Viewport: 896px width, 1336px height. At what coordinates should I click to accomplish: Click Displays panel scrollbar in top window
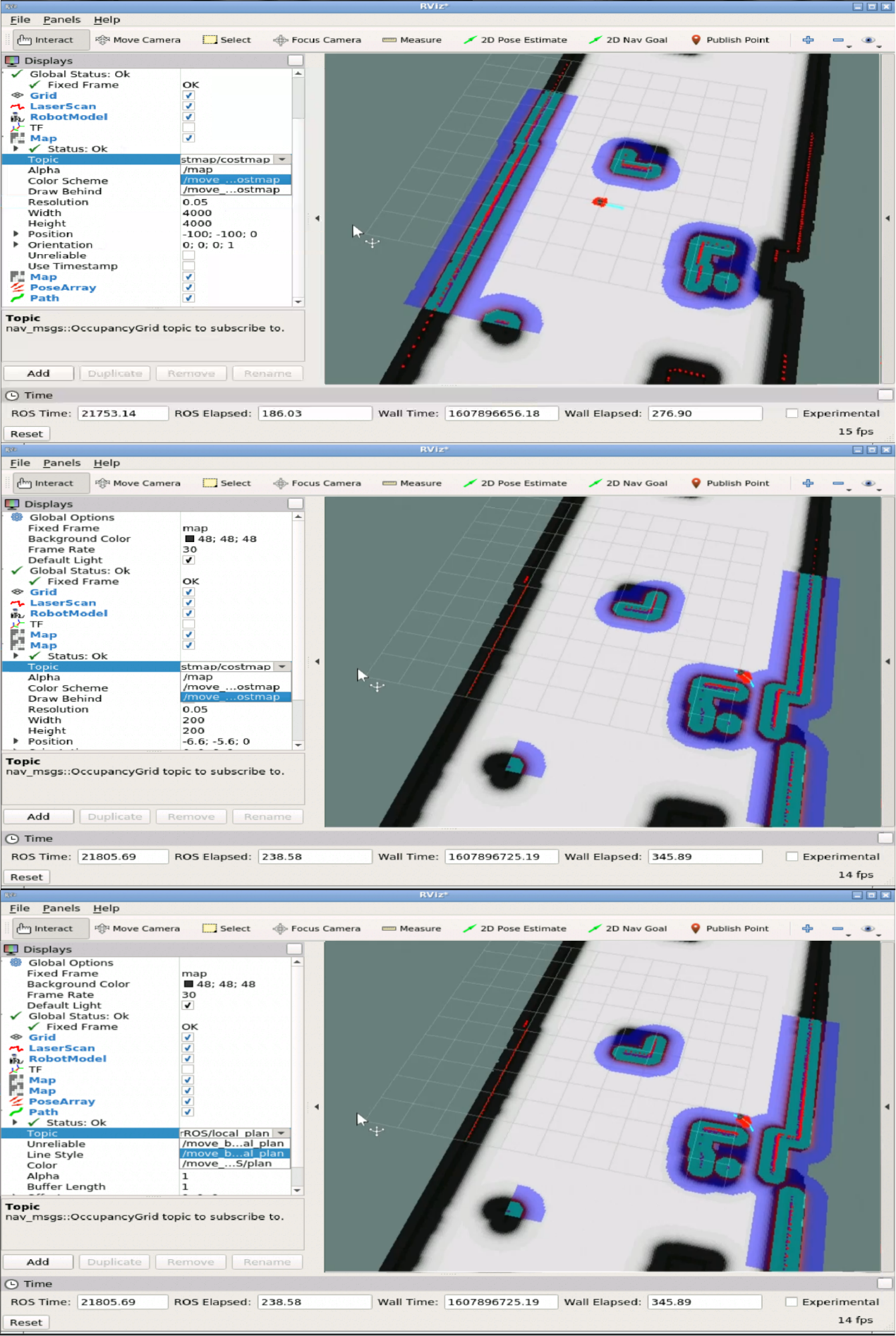(298, 188)
